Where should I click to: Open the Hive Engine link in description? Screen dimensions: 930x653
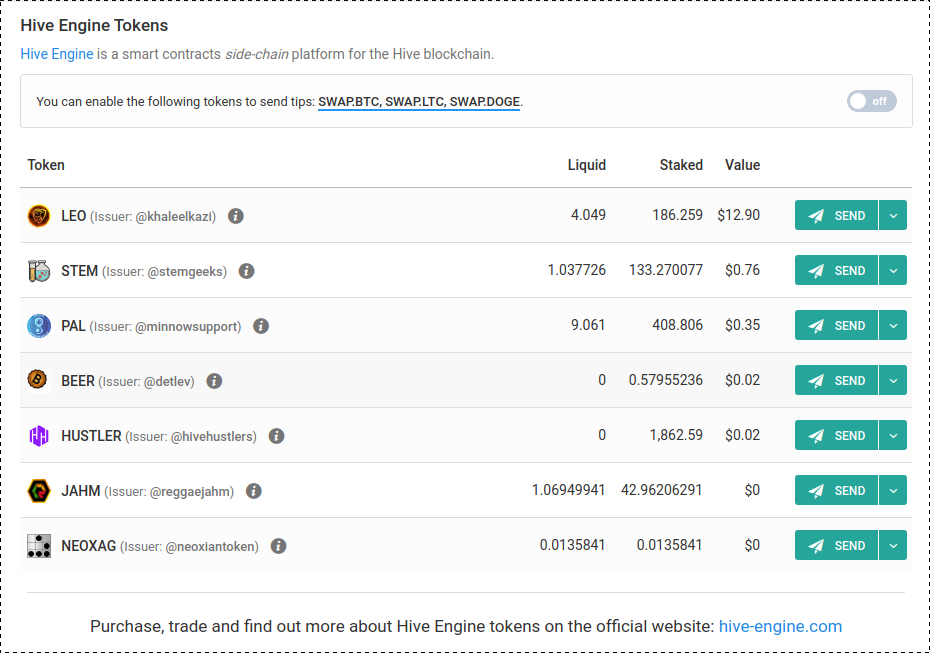pos(57,54)
